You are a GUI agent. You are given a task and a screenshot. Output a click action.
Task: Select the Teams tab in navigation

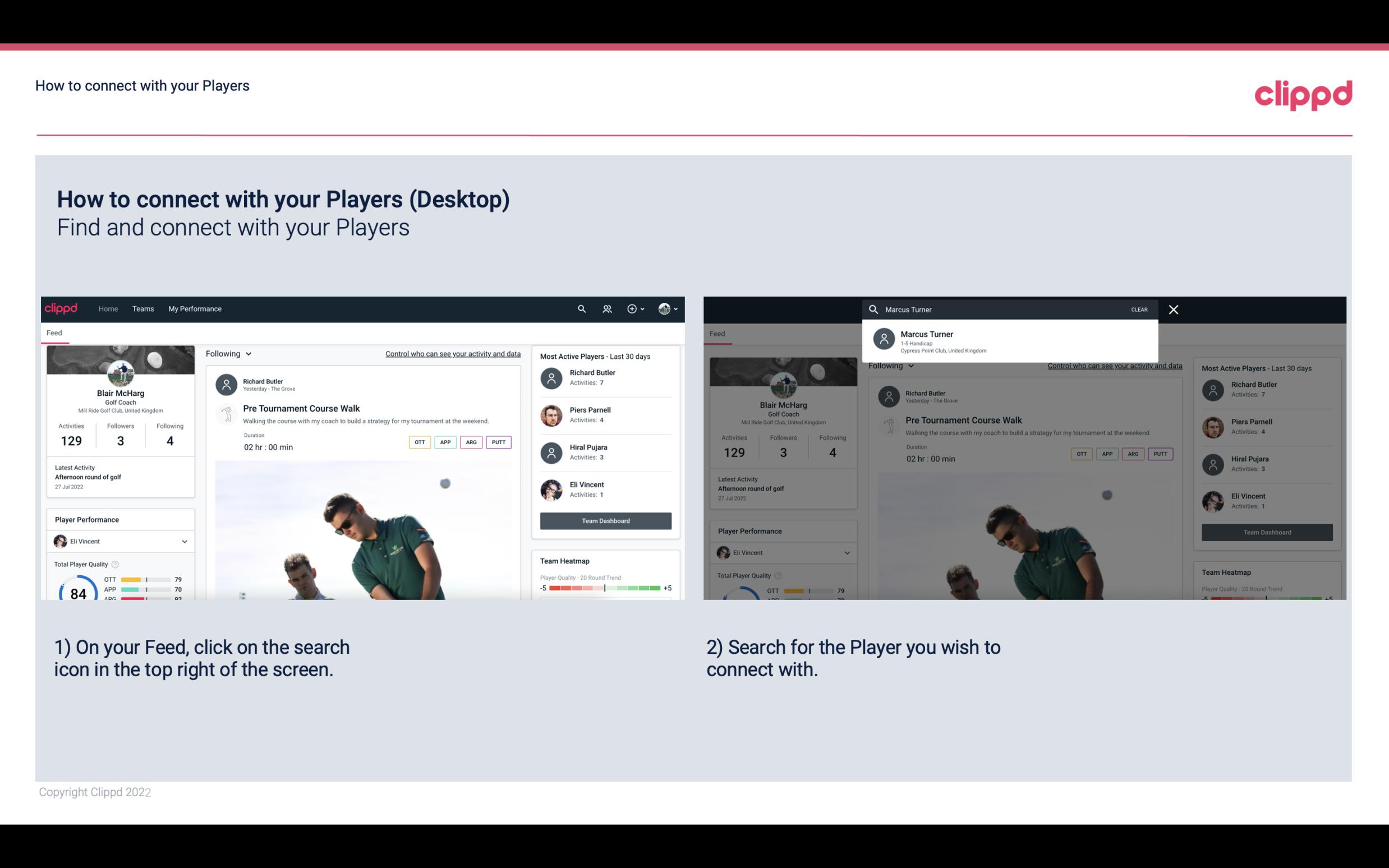click(x=143, y=308)
